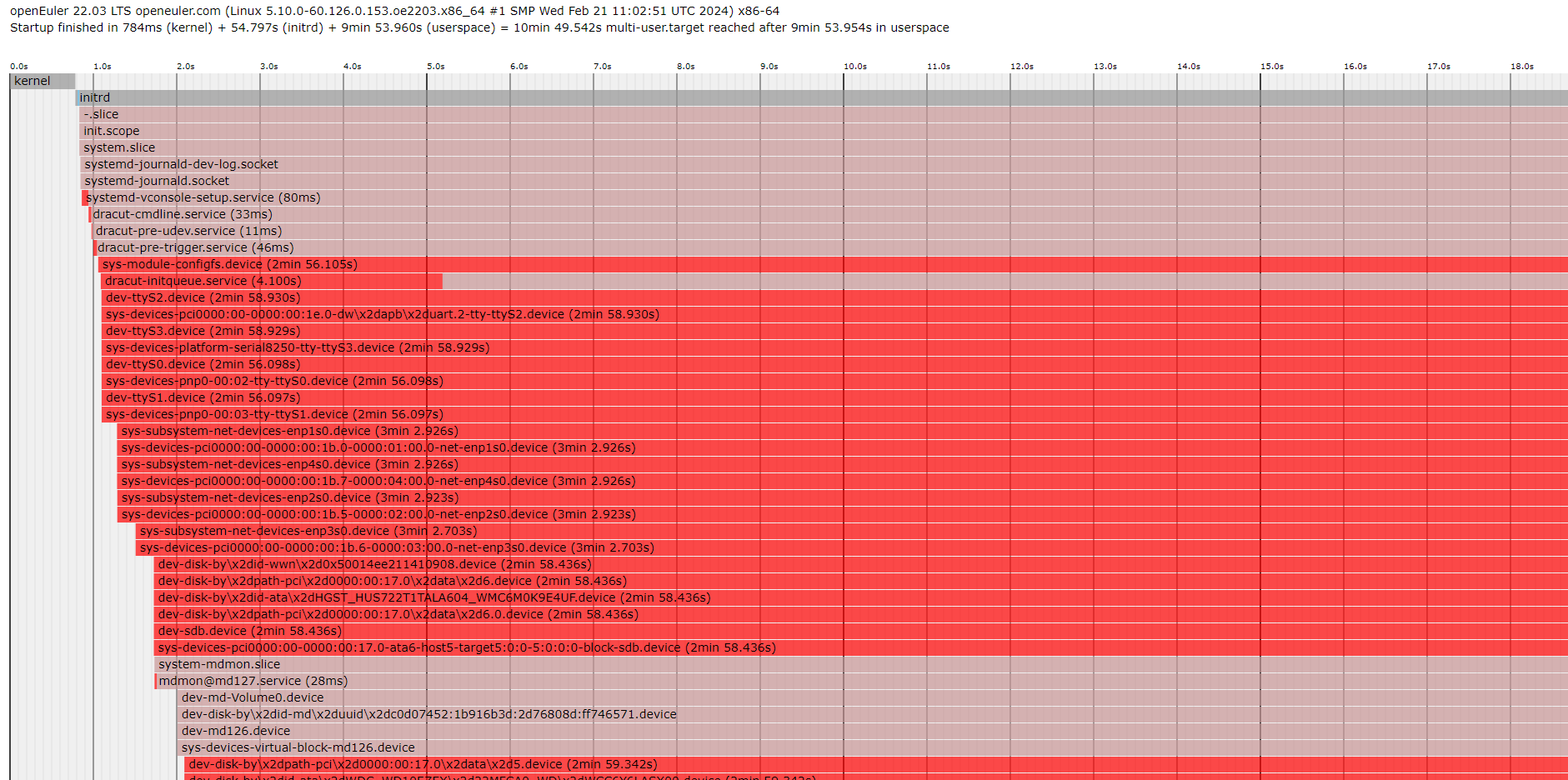Click the initrd bar label
This screenshot has width=1568, height=780.
coord(94,97)
